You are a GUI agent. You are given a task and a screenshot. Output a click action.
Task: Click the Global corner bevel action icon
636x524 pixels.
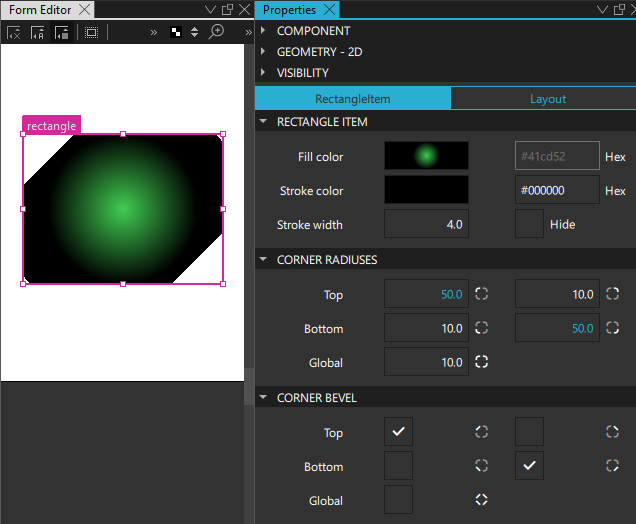tap(482, 500)
